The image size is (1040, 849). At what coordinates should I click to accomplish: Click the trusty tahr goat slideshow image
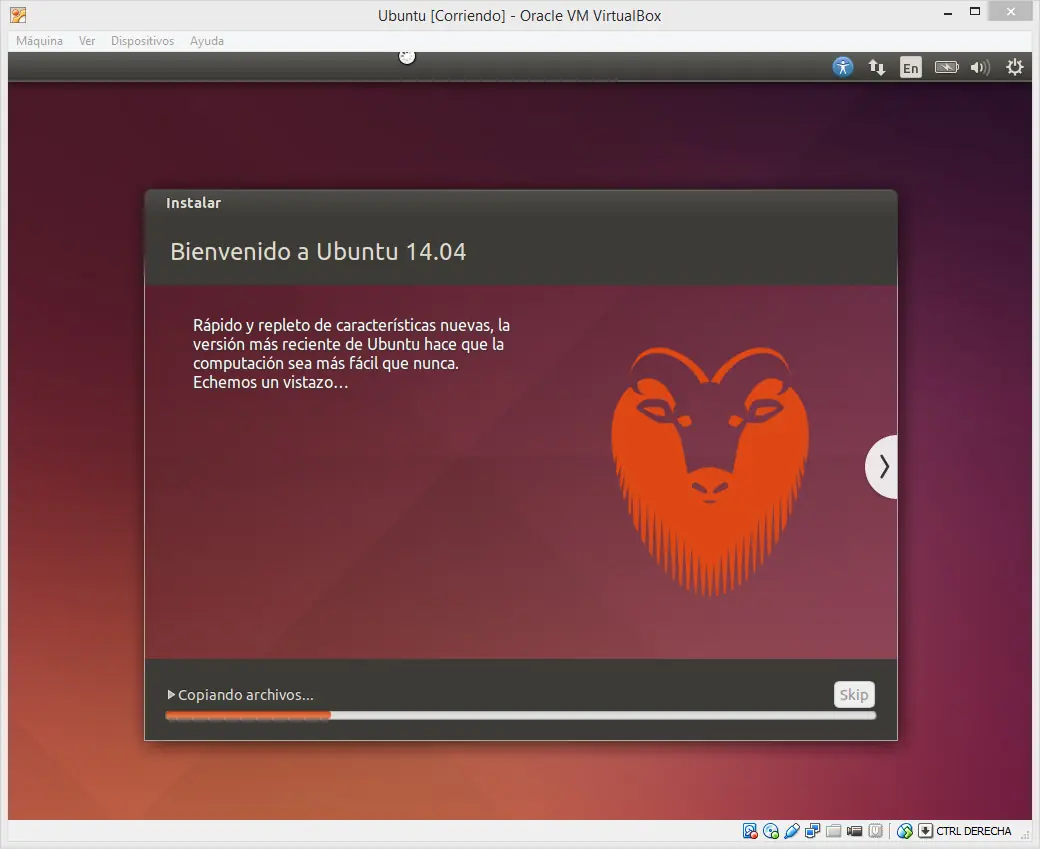point(710,471)
